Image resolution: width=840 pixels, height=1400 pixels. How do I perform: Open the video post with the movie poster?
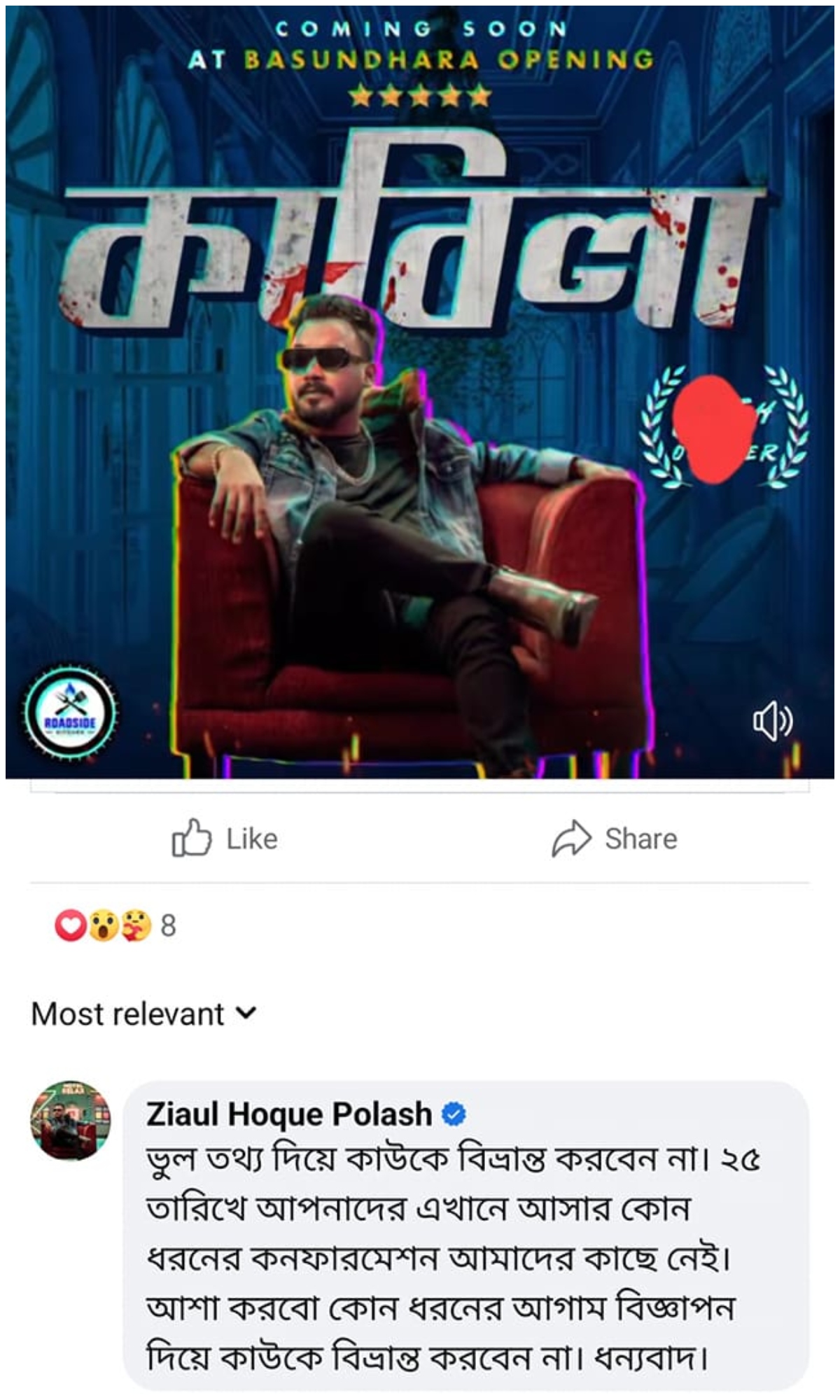(420, 392)
